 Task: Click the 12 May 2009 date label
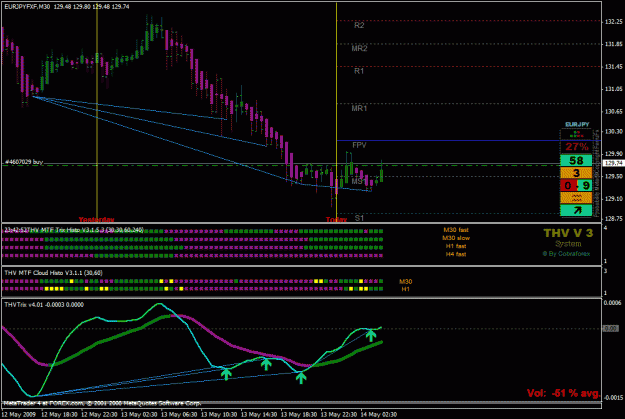tap(19, 415)
